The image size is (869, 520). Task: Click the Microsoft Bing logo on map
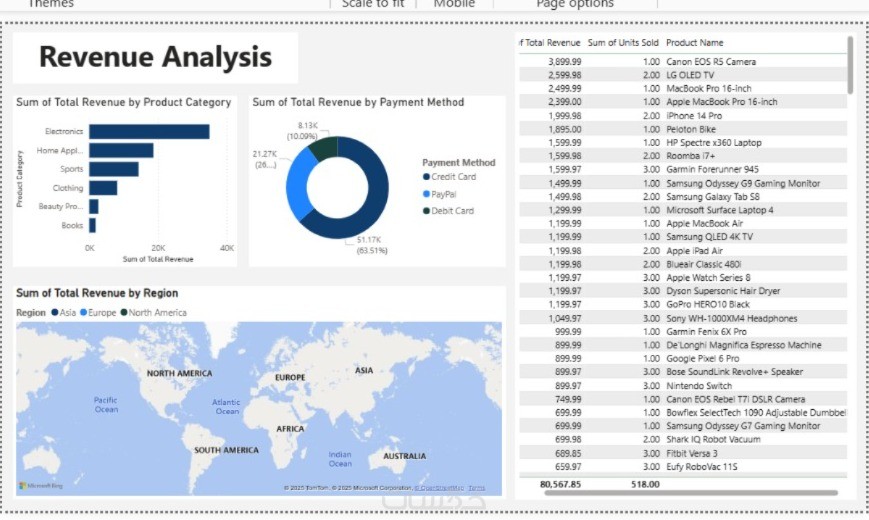point(41,486)
